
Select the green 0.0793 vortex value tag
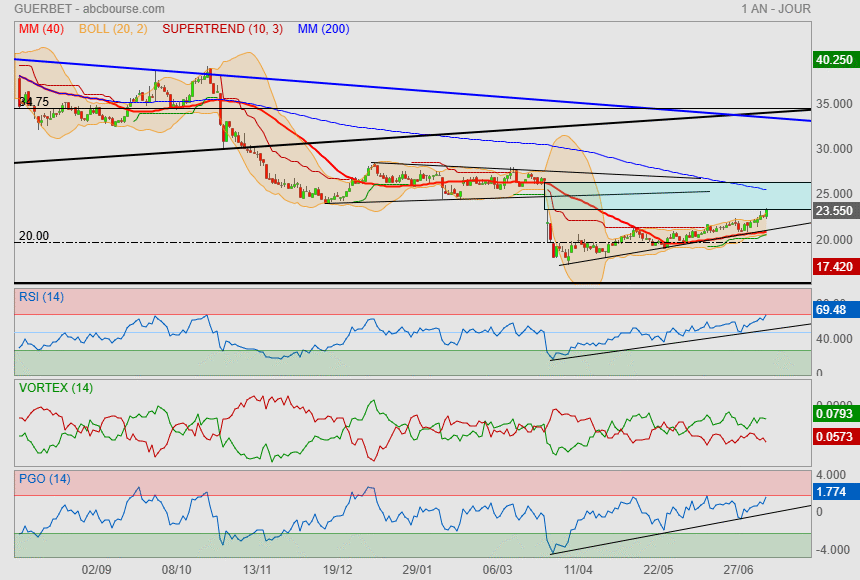tap(833, 412)
